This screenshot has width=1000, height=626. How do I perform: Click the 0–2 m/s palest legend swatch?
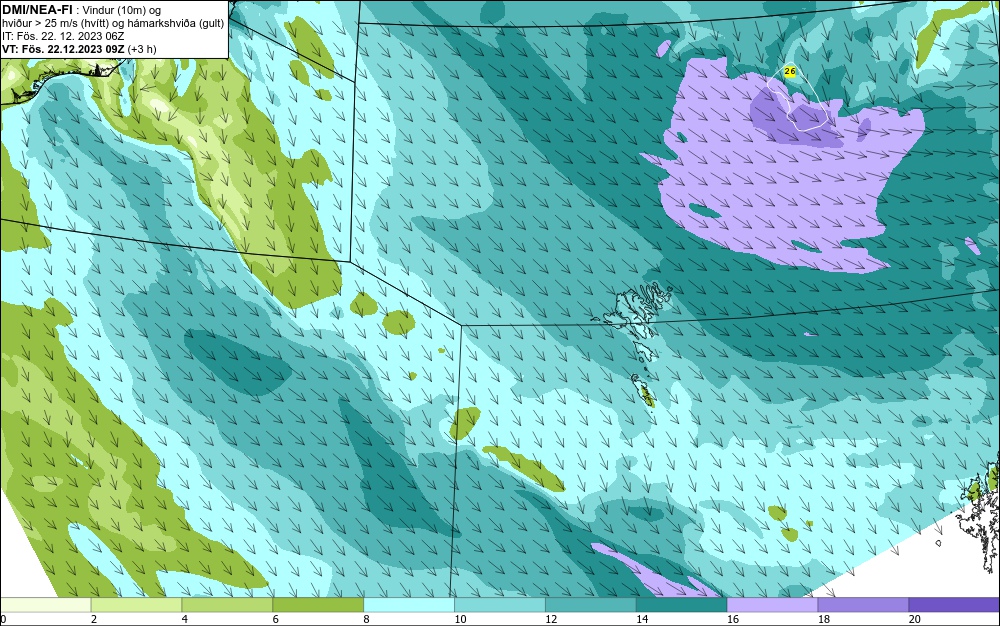45,604
